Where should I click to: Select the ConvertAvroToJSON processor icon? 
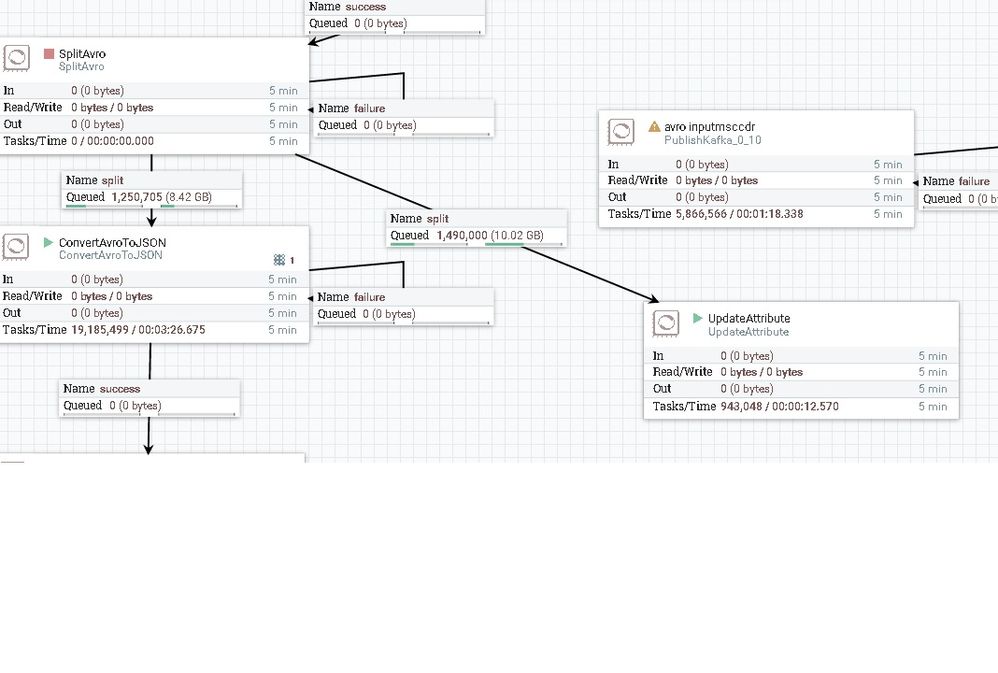pos(15,246)
